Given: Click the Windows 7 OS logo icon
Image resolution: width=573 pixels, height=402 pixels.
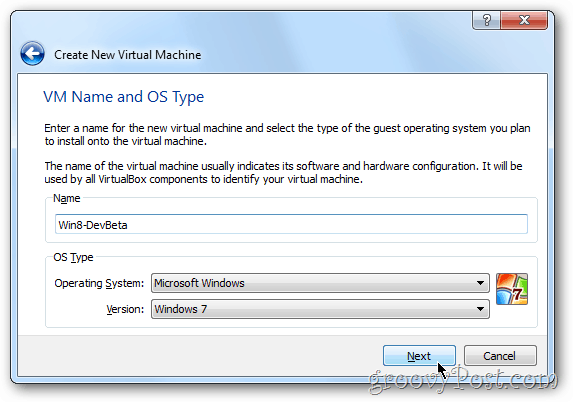Looking at the screenshot, I should [x=512, y=289].
